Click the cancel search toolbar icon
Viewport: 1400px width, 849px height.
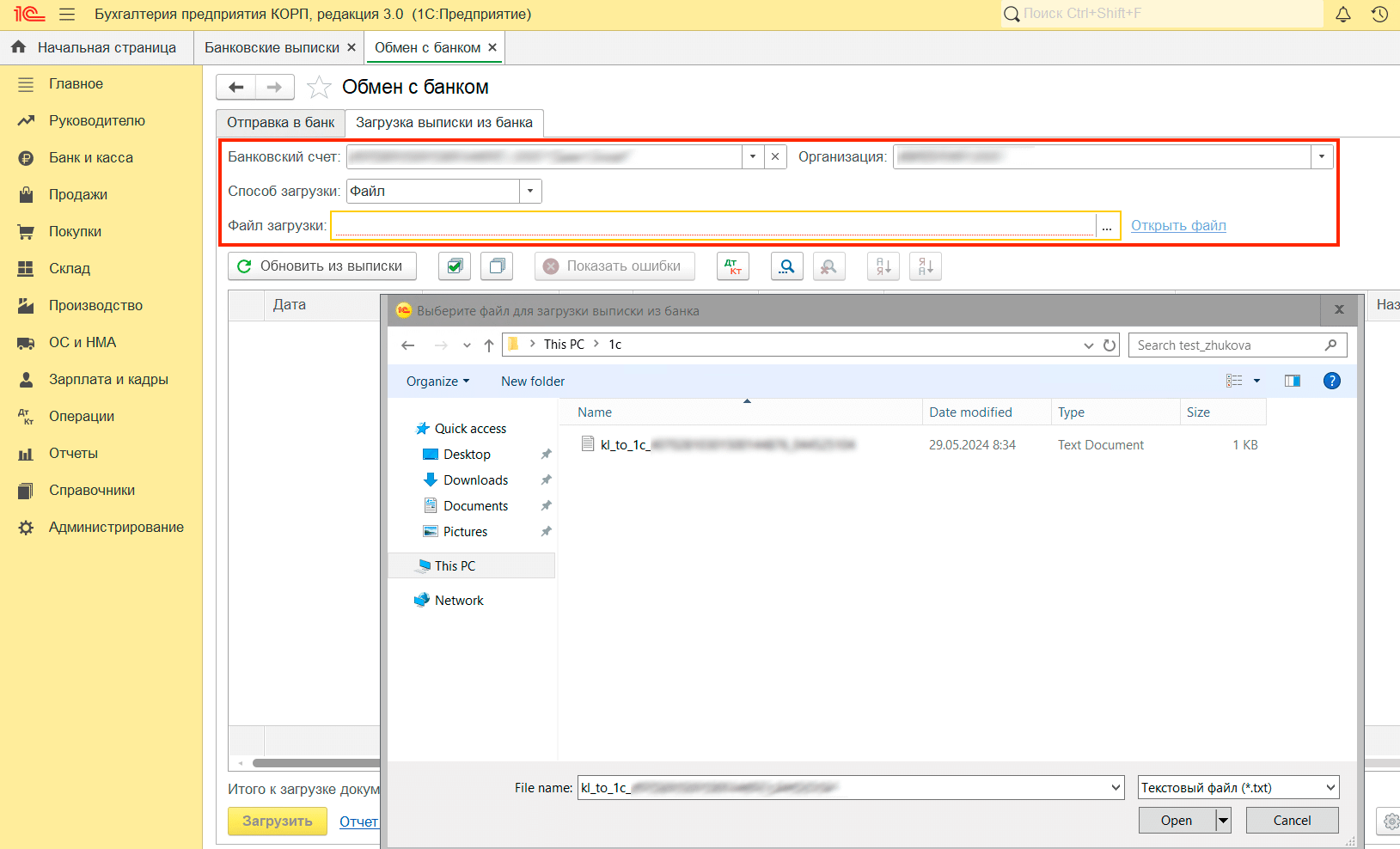(x=828, y=266)
